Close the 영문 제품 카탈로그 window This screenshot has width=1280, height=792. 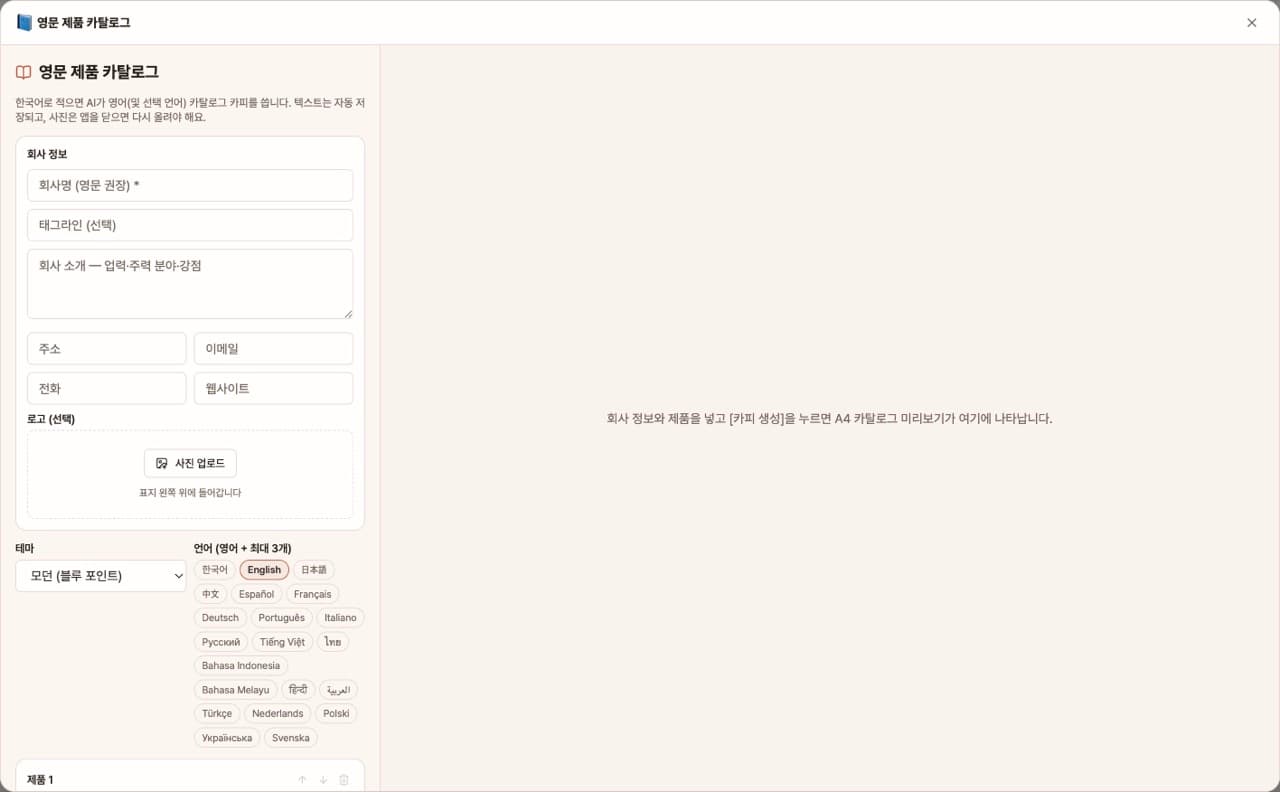pos(1252,22)
